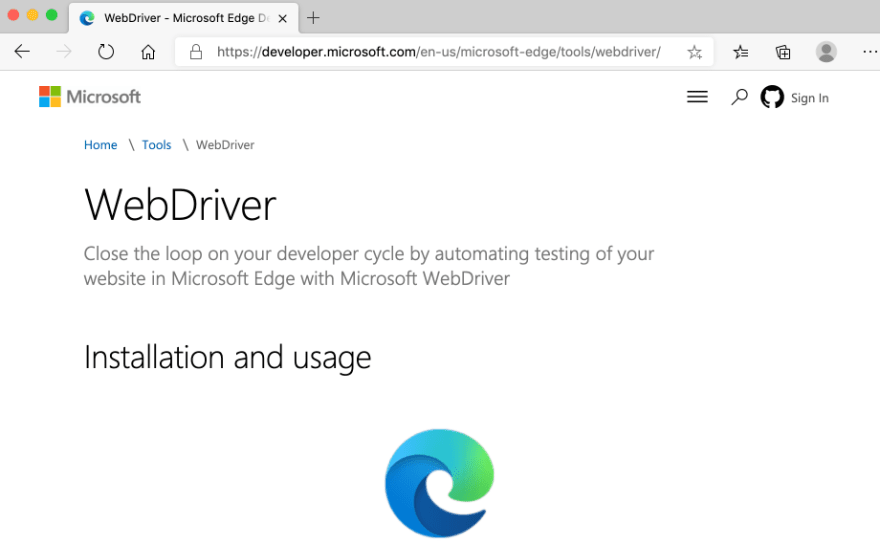Open site search with magnifier icon
This screenshot has width=880, height=545.
pyautogui.click(x=739, y=97)
